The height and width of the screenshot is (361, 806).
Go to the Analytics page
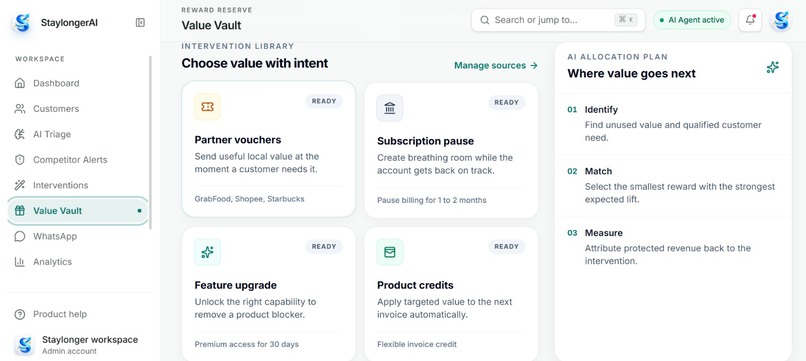pyautogui.click(x=78, y=262)
